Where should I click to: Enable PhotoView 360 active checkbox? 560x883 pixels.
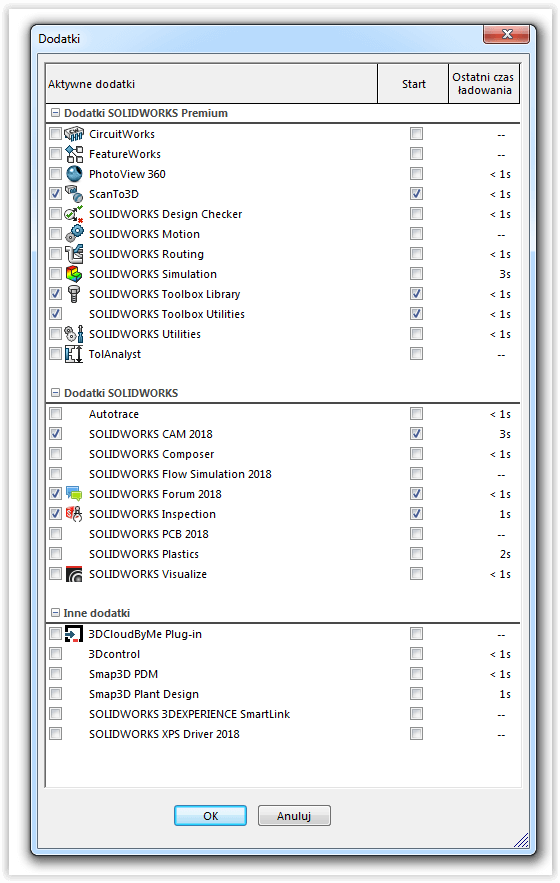coord(55,173)
